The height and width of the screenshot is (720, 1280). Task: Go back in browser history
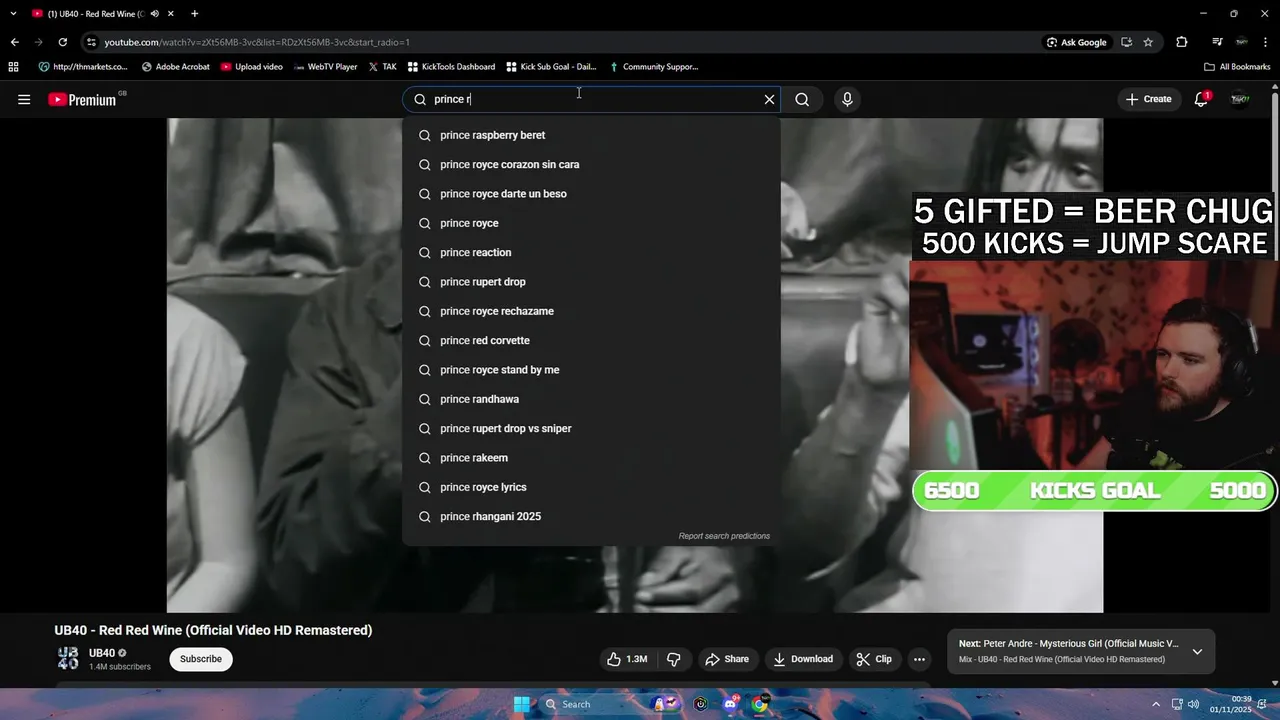[14, 42]
